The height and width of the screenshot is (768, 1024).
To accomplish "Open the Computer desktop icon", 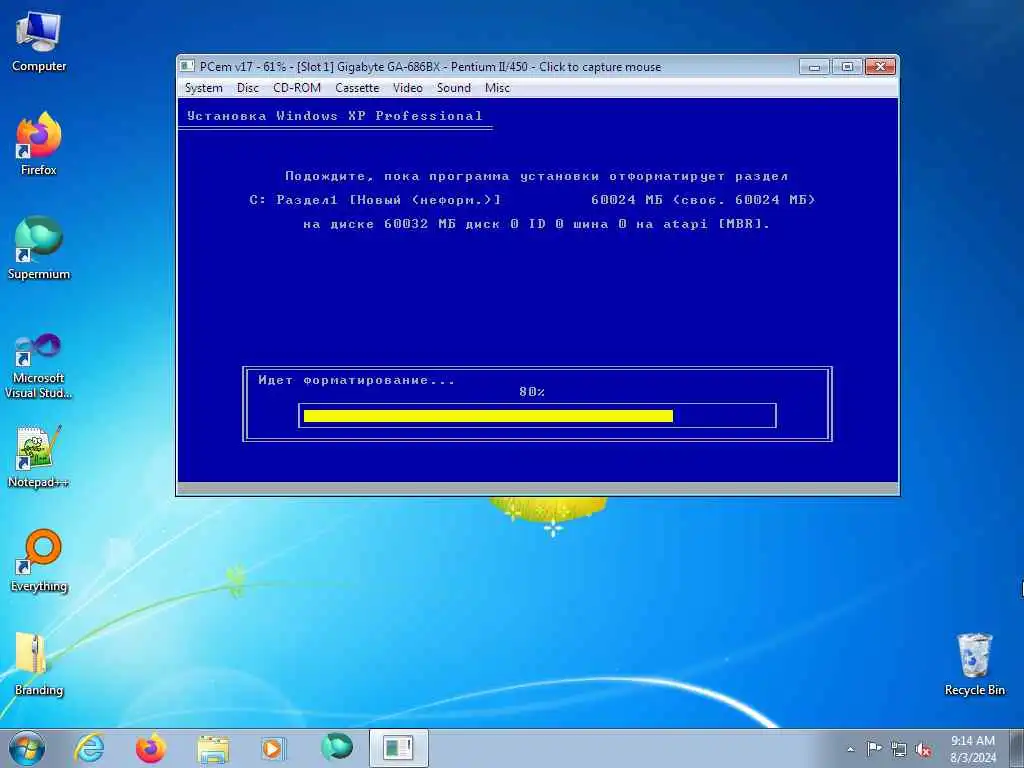I will point(39,40).
